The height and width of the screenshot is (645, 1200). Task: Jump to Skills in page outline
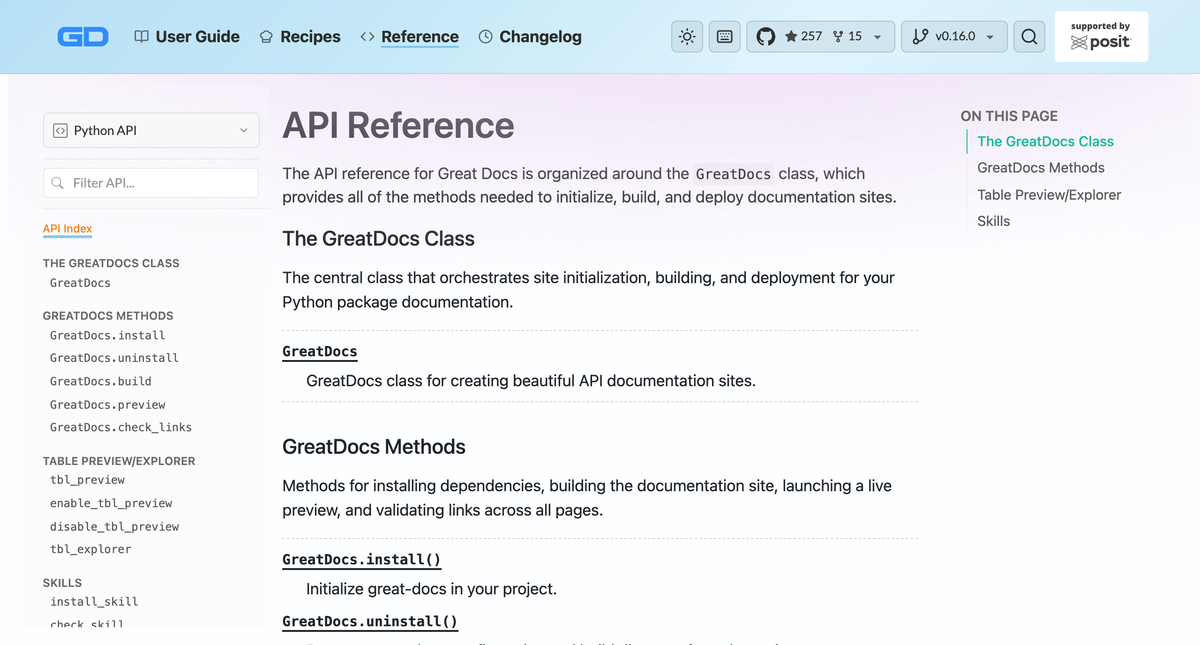(x=994, y=221)
